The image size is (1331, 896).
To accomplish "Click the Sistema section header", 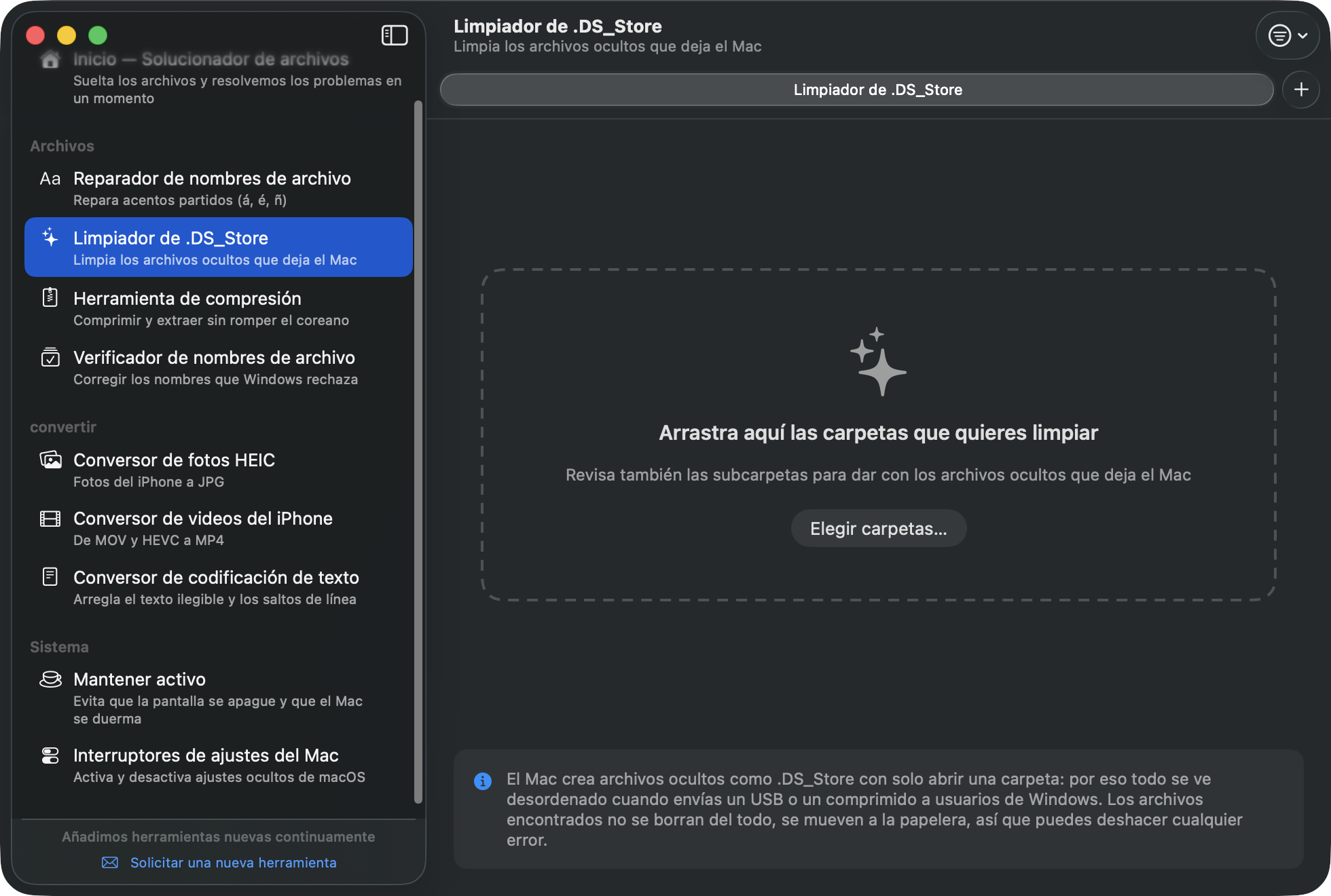I will point(59,647).
